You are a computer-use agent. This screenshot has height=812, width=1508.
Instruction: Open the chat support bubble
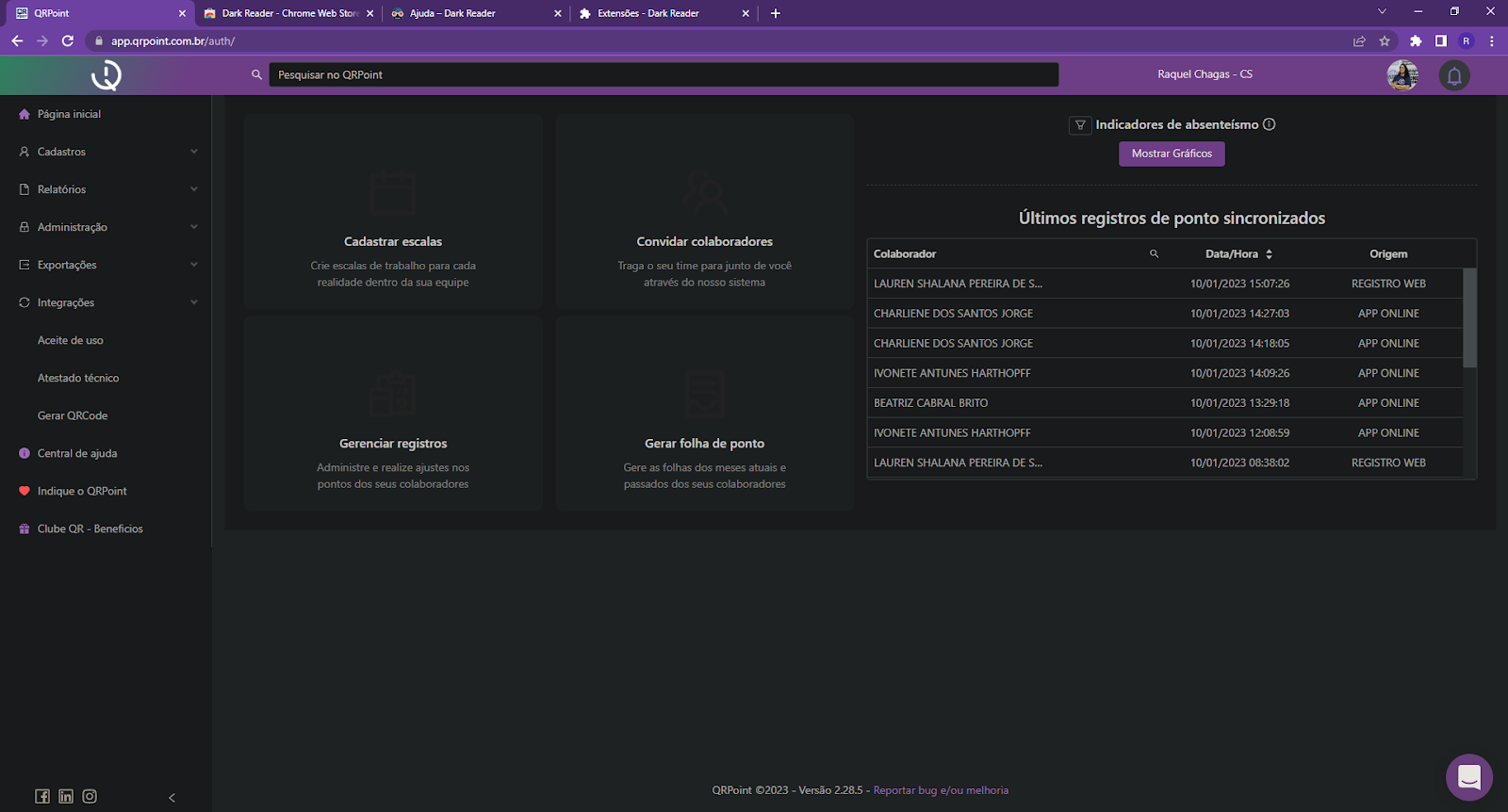1468,777
